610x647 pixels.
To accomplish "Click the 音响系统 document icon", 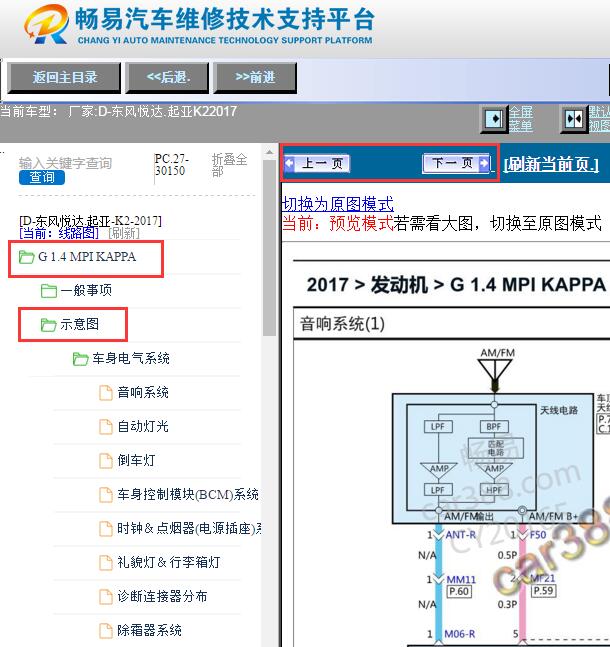I will (x=106, y=392).
